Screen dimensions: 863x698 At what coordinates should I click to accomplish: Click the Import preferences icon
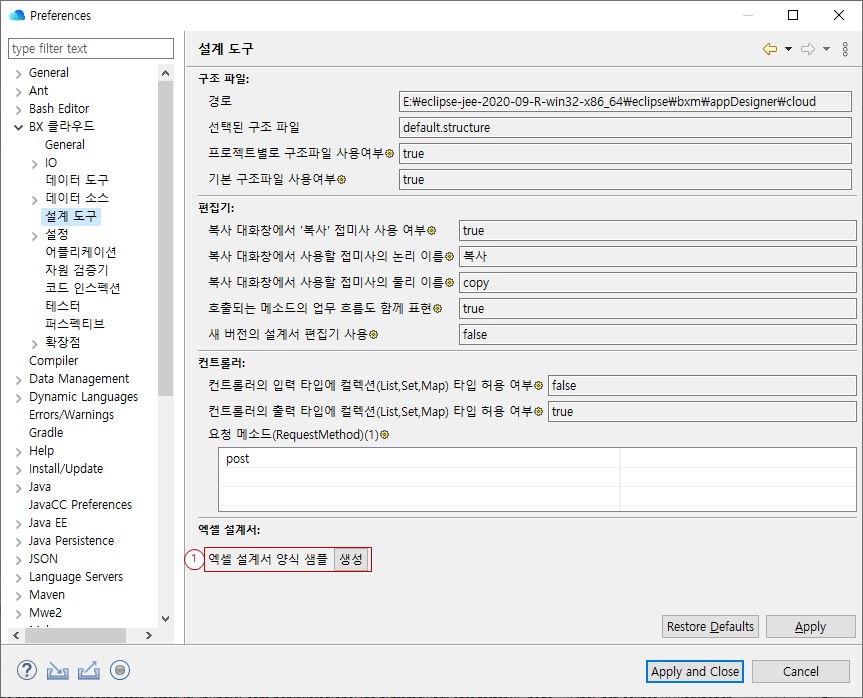58,671
